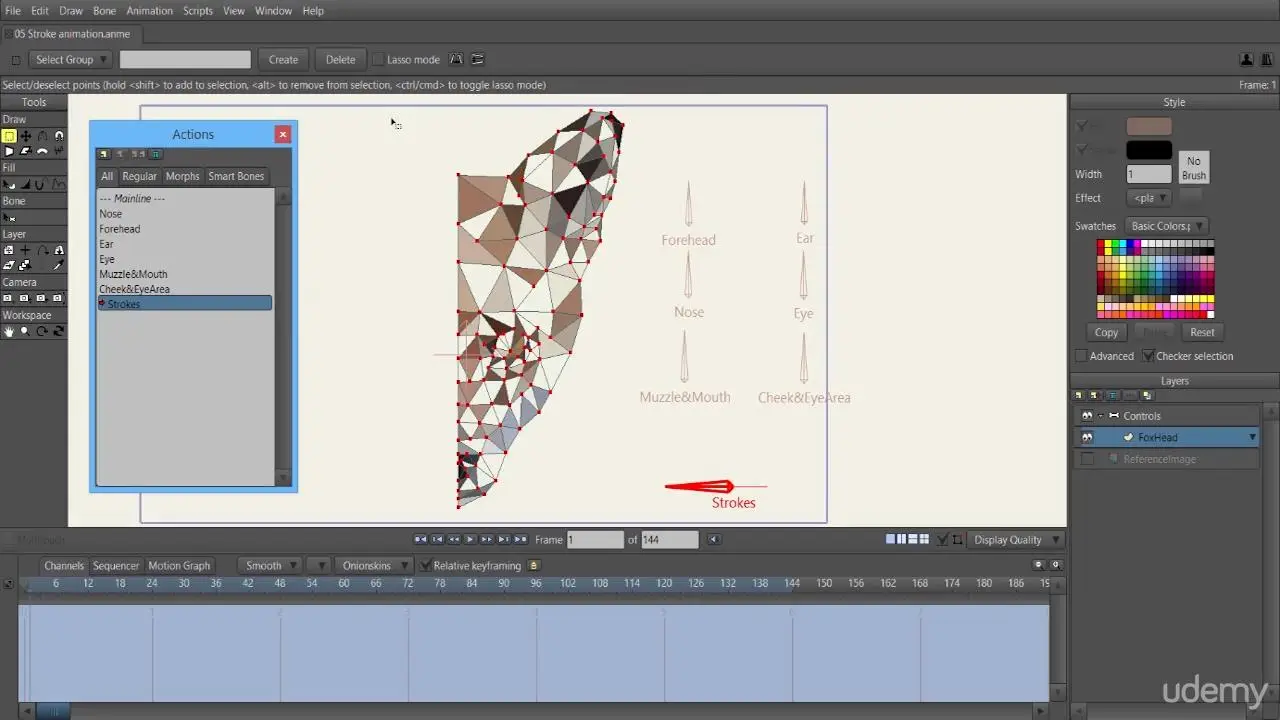This screenshot has width=1280, height=720.
Task: Select the Magnet tool in Draw section
Action: point(59,136)
